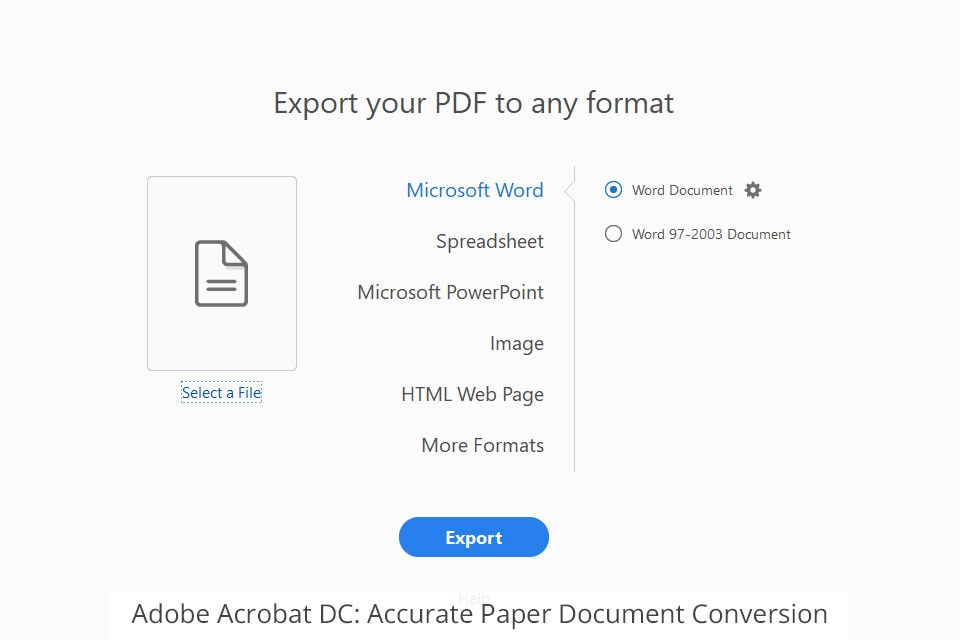Choose Spreadsheet export format
The height and width of the screenshot is (640, 960).
(x=490, y=241)
